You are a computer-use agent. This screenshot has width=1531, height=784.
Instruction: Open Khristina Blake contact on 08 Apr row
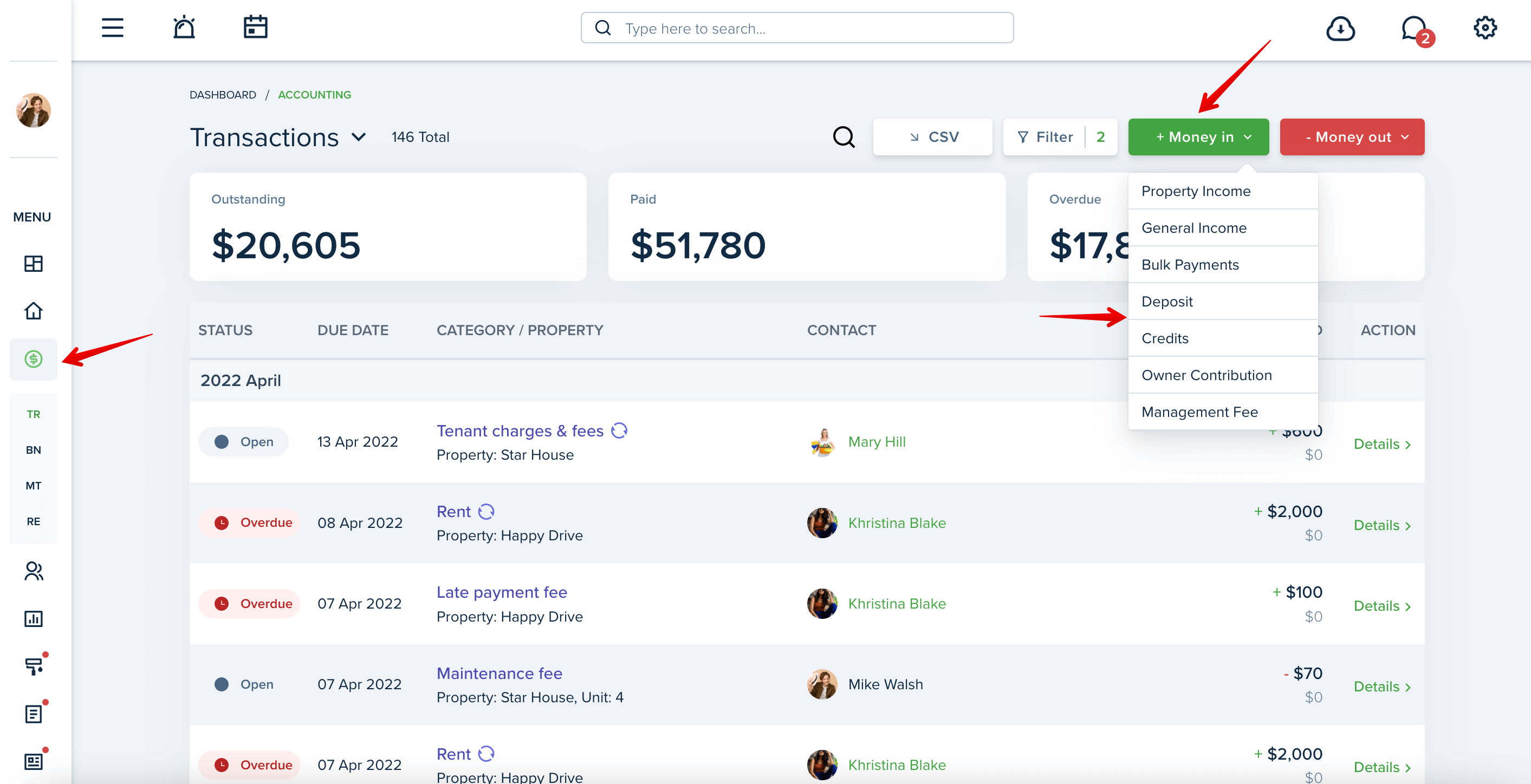(897, 522)
